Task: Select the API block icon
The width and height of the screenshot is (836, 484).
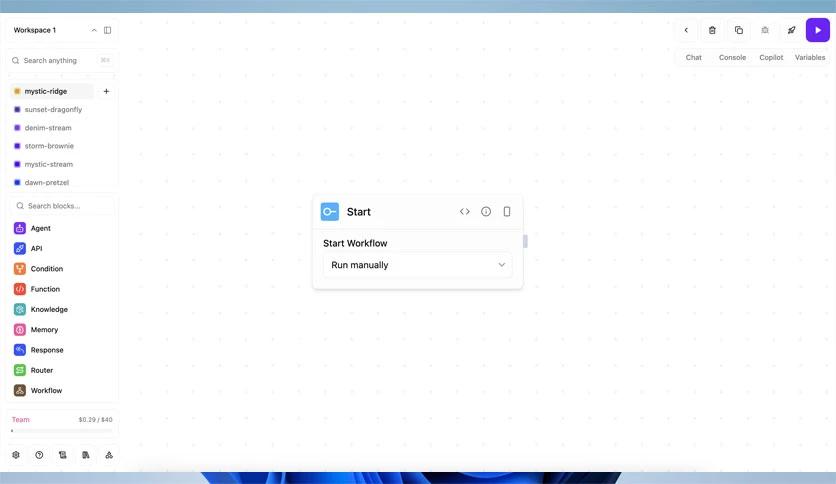Action: tap(20, 248)
